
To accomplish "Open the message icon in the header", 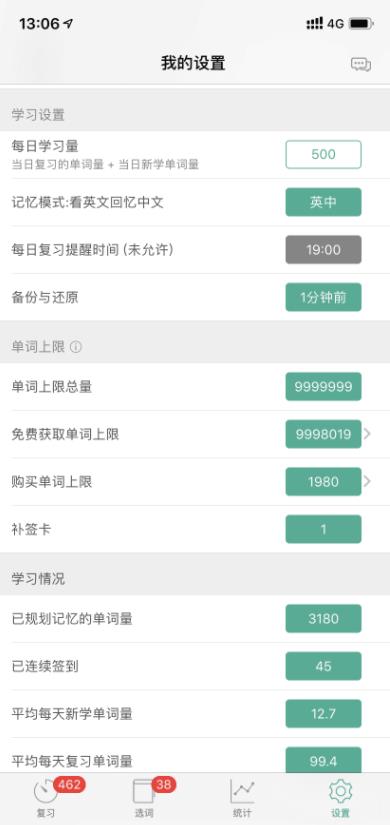I will pos(361,64).
